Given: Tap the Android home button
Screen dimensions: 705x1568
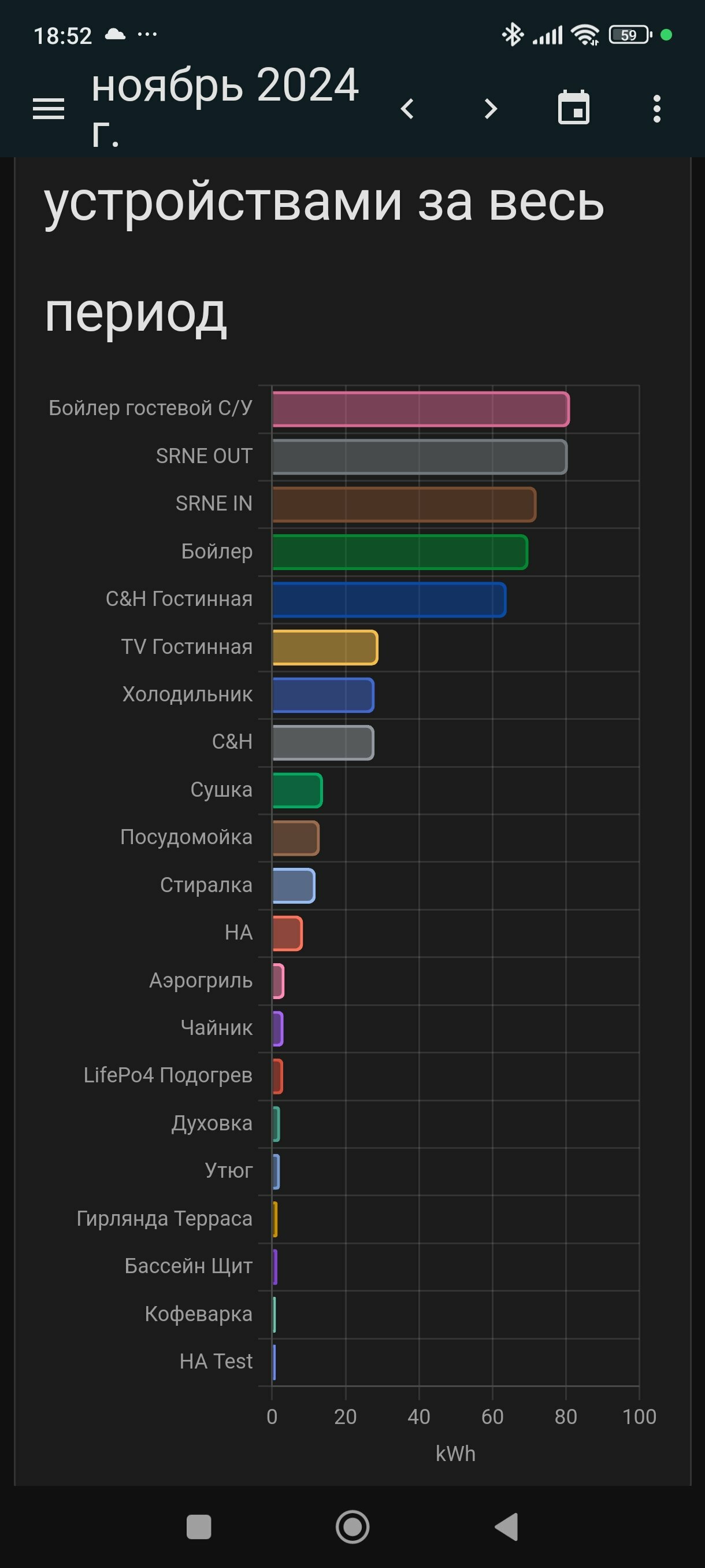Looking at the screenshot, I should (353, 1527).
